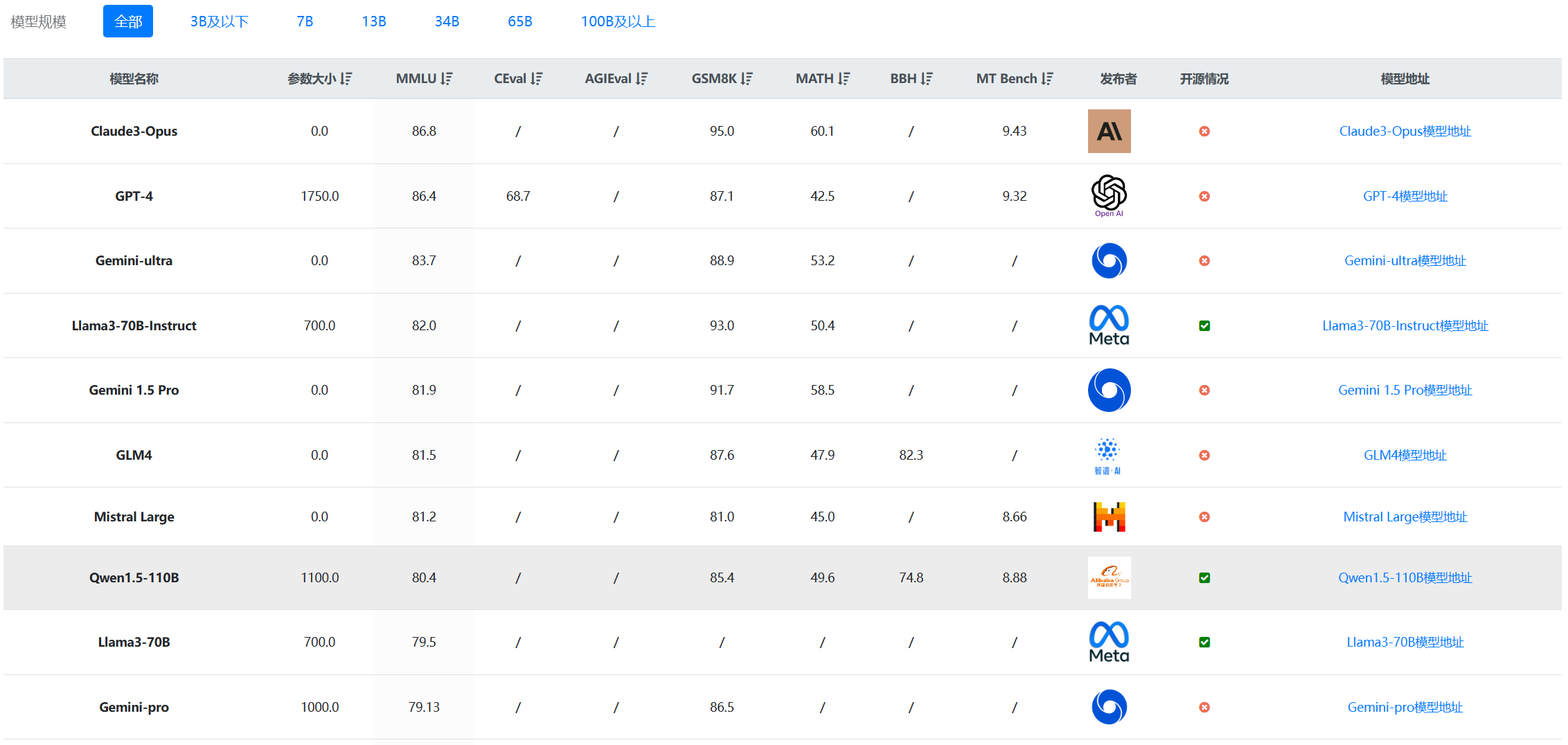Click Meta logo in Llama3-70B row
1568x745 pixels.
click(1110, 642)
